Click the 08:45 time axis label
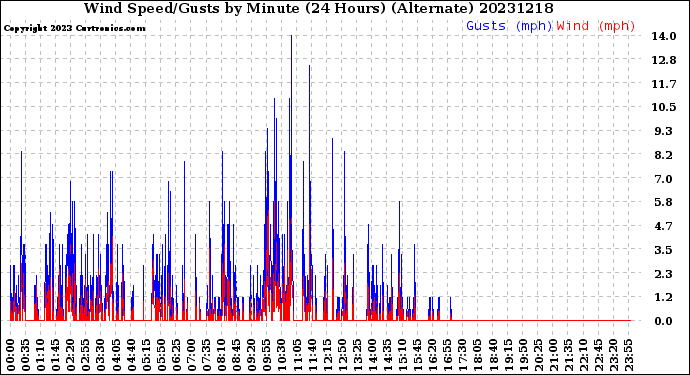The height and width of the screenshot is (375, 690). pos(237,355)
